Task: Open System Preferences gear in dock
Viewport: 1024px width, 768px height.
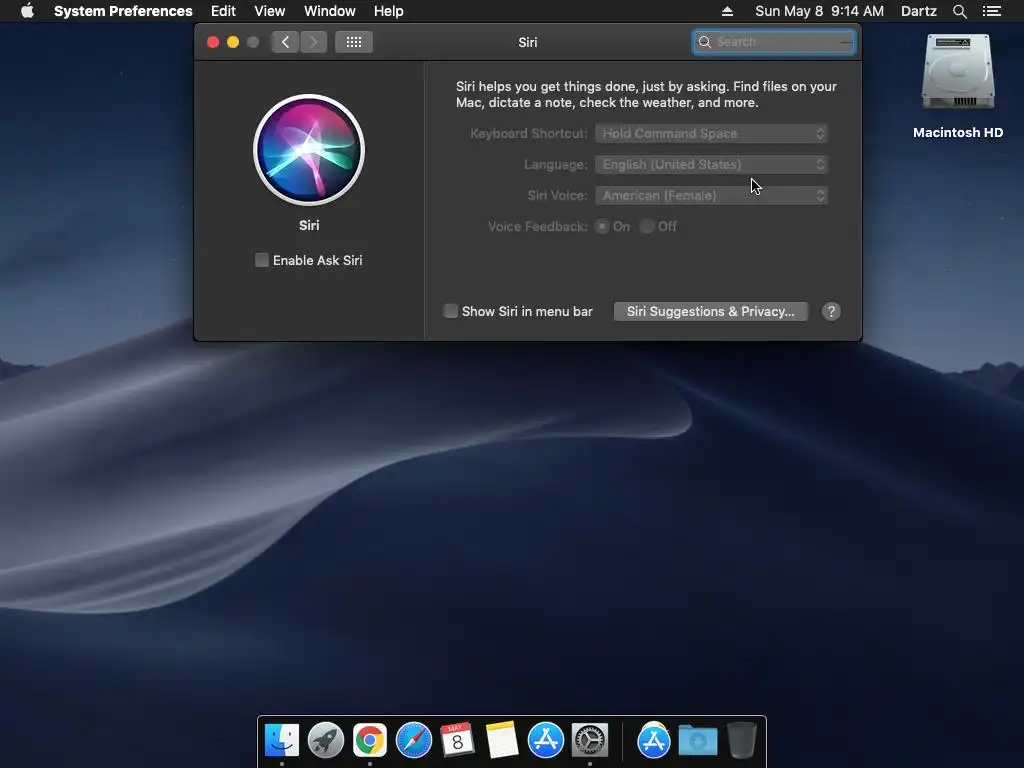Action: (590, 741)
